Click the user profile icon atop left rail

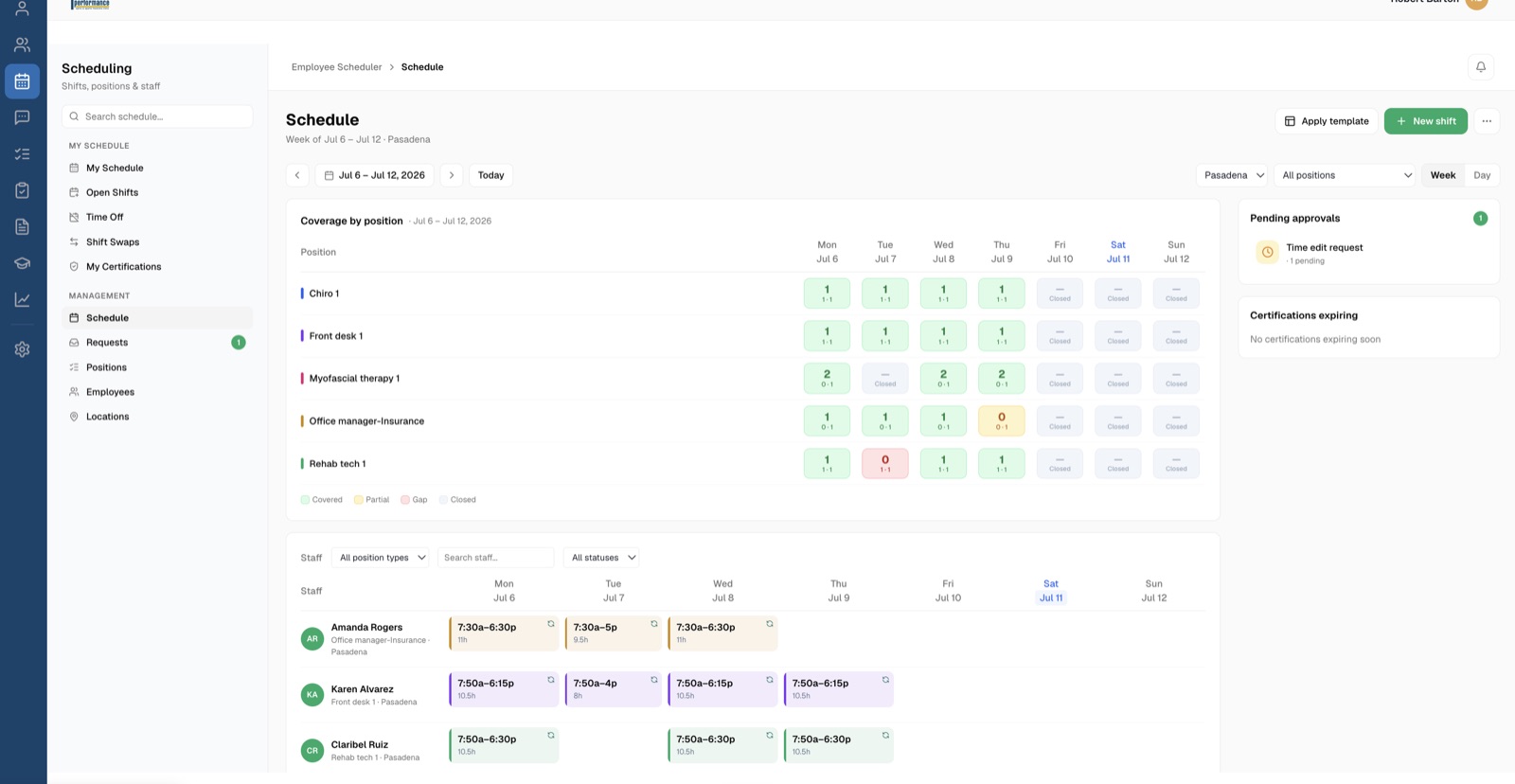[x=22, y=9]
